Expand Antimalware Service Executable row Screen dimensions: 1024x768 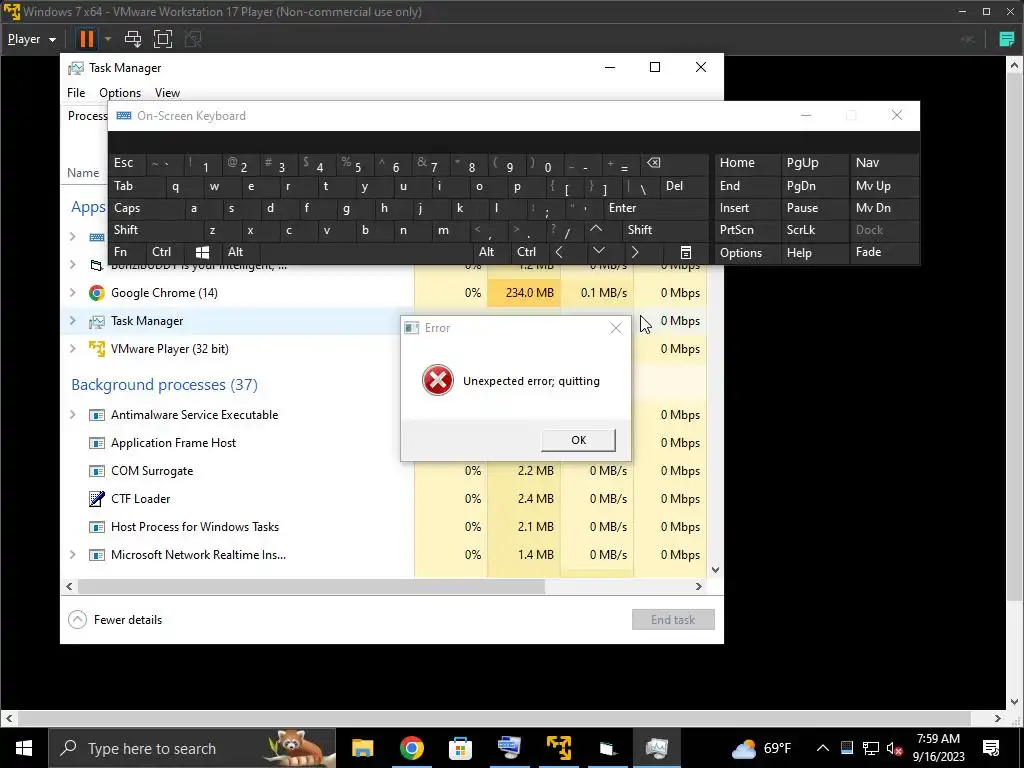coord(72,415)
